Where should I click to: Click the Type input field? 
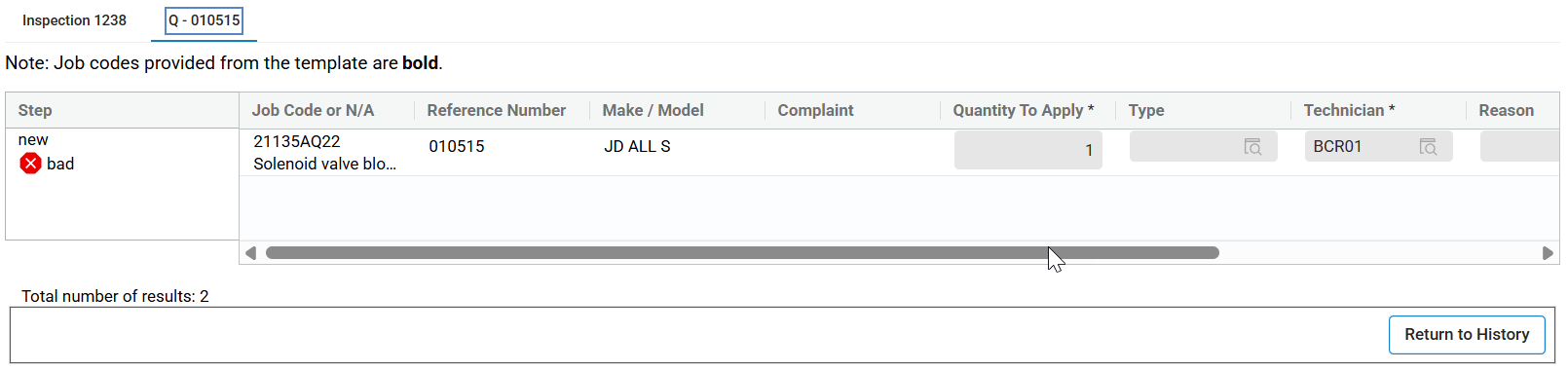coord(1204,146)
